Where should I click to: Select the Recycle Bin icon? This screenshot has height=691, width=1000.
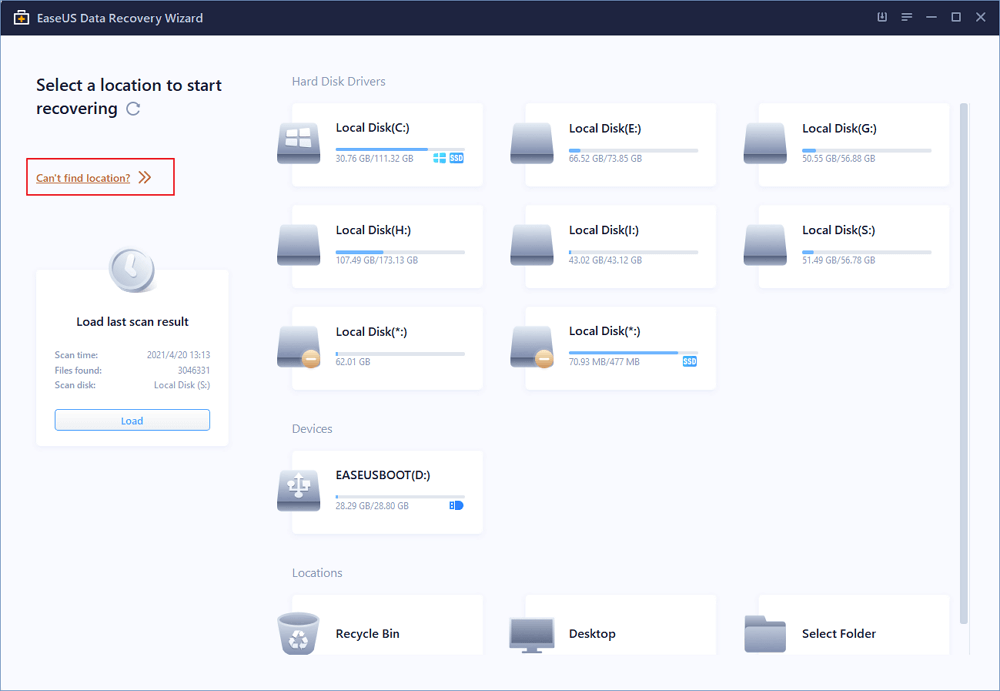[298, 634]
